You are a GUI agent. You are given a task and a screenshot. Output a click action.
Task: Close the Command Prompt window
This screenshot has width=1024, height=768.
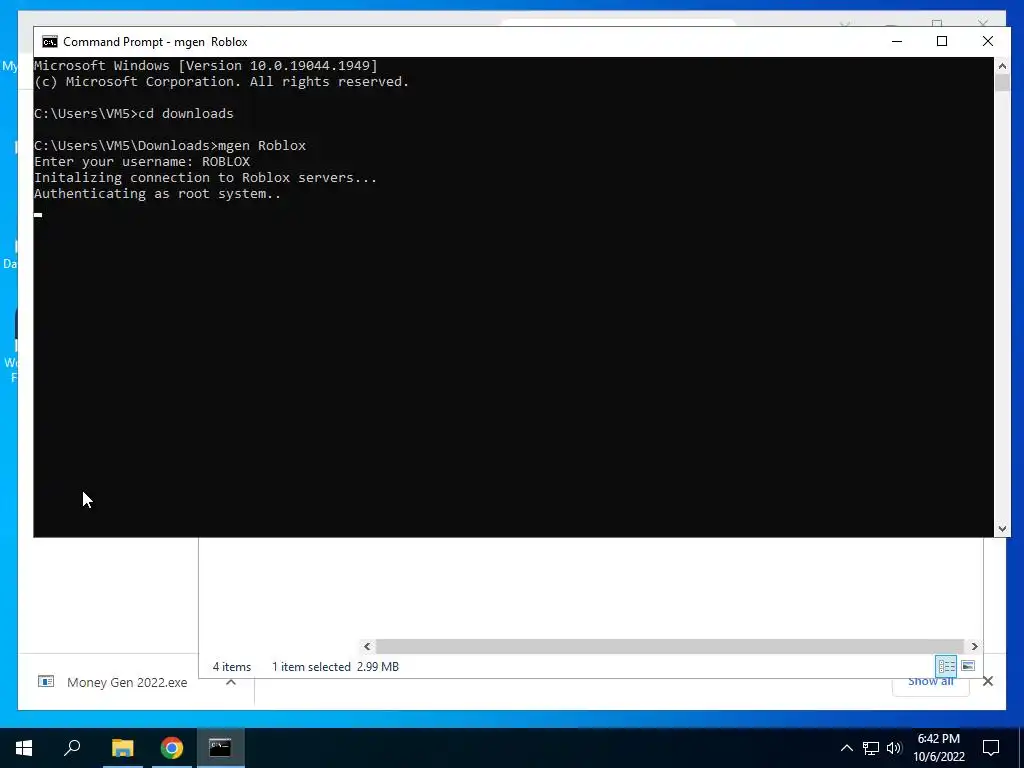(x=987, y=41)
